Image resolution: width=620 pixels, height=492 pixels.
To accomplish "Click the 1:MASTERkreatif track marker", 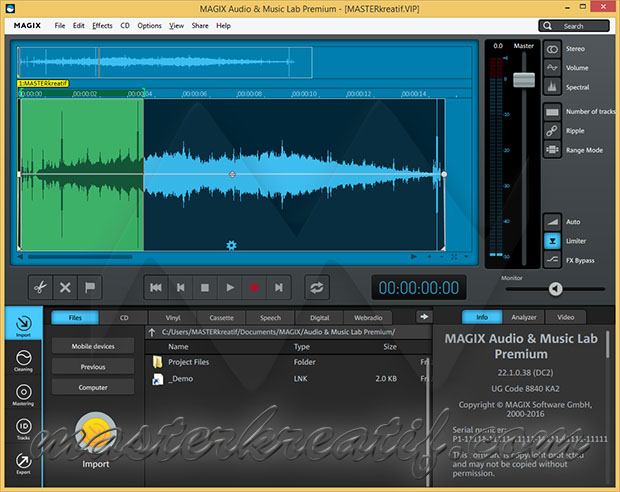I will click(43, 83).
